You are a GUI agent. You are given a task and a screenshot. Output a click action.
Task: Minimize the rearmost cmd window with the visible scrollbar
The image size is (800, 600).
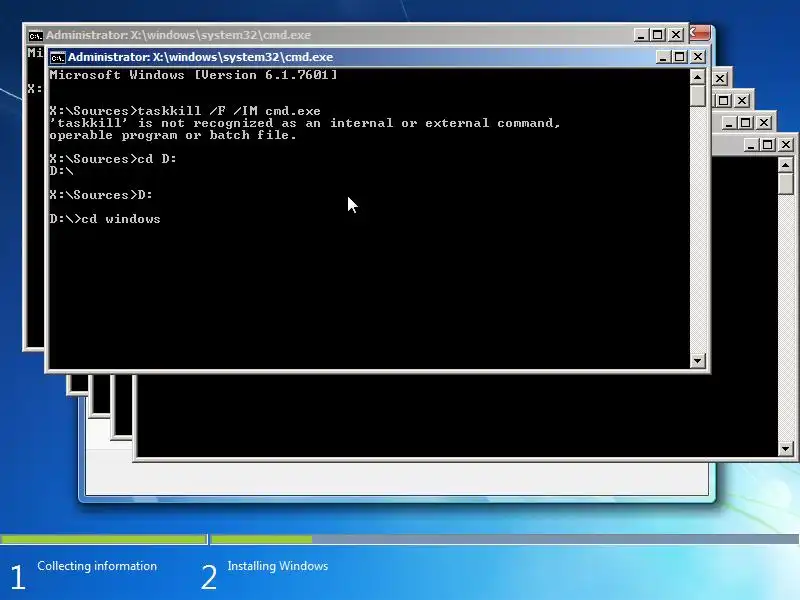click(751, 145)
